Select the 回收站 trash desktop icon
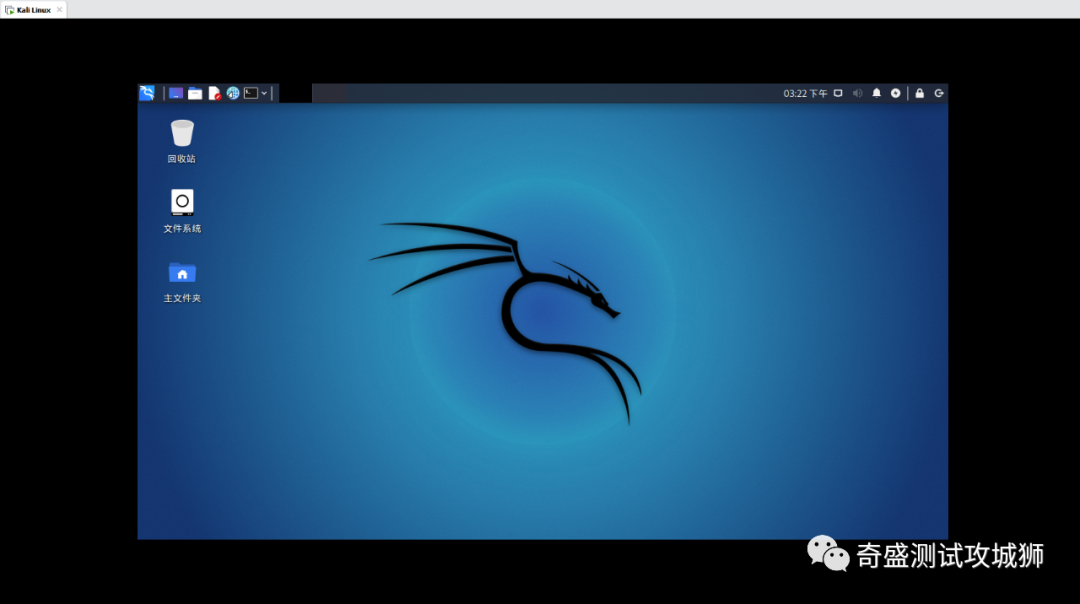Image resolution: width=1080 pixels, height=604 pixels. point(182,141)
